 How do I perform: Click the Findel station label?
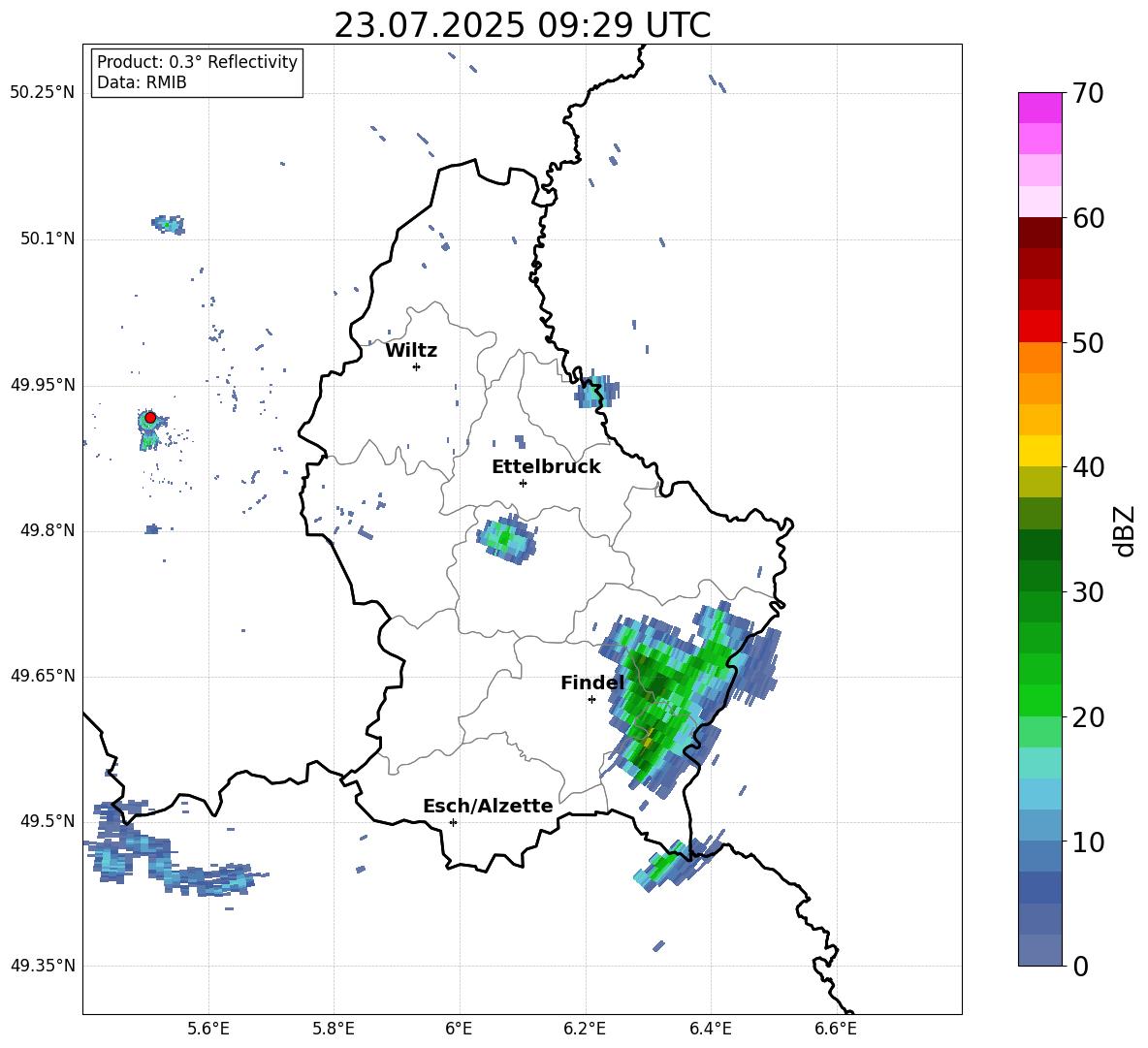click(x=592, y=683)
